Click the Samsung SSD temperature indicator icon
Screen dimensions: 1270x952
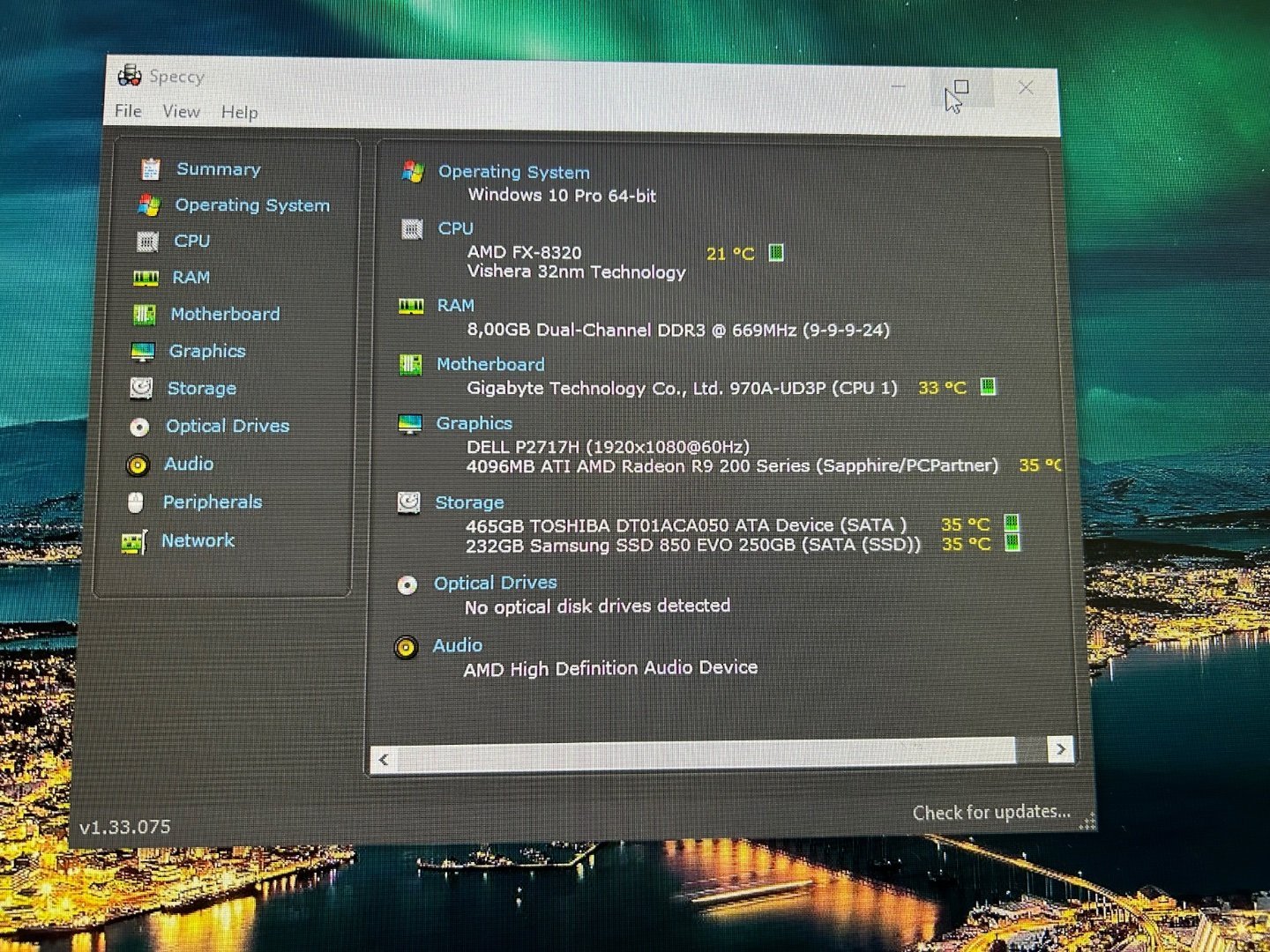[1012, 542]
